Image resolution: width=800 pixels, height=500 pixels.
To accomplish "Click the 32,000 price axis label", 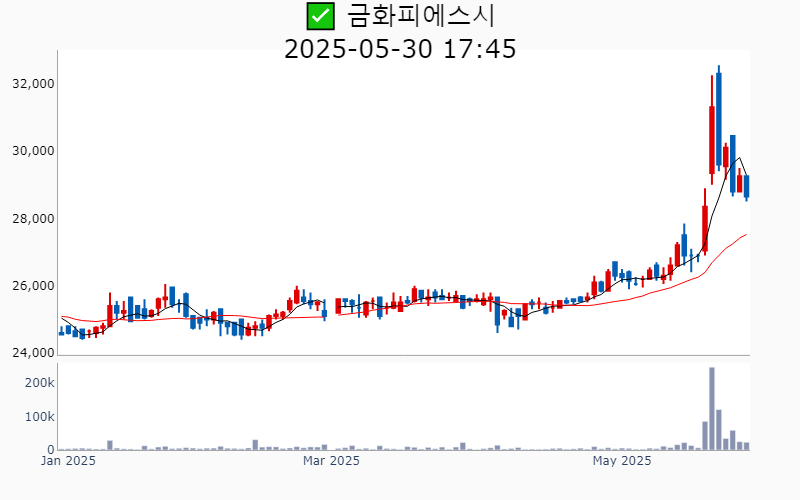I will pos(33,84).
